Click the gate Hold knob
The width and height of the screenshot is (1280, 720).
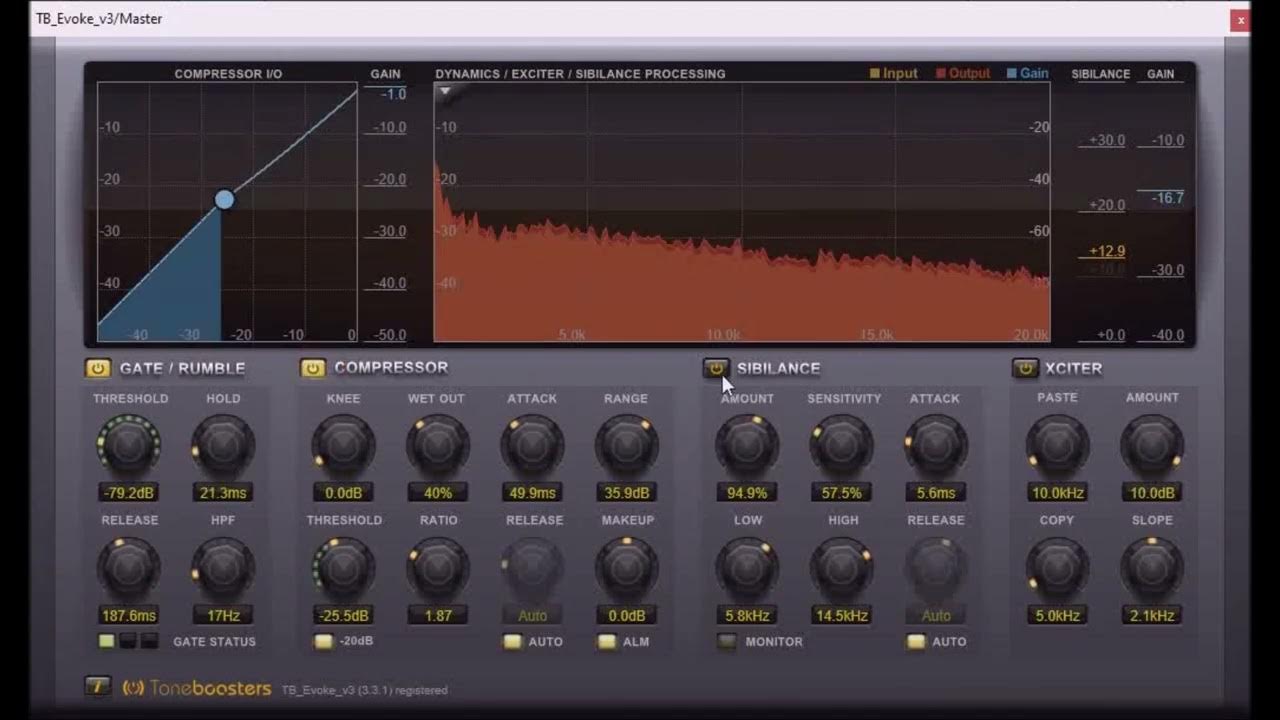223,445
